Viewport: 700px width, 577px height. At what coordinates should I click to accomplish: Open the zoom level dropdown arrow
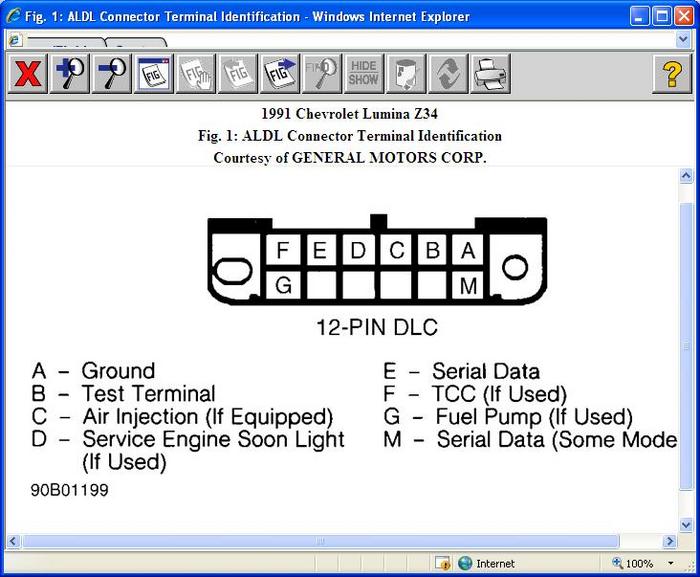[x=671, y=564]
